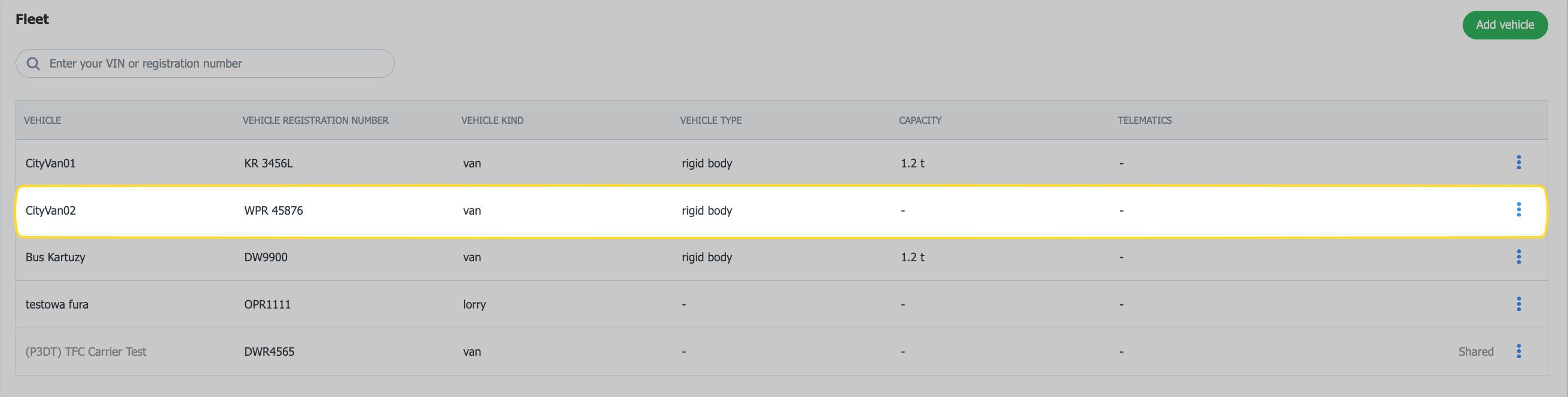The width and height of the screenshot is (1568, 397).
Task: Open the three-dot menu for CityVan02
Action: coord(1518,210)
